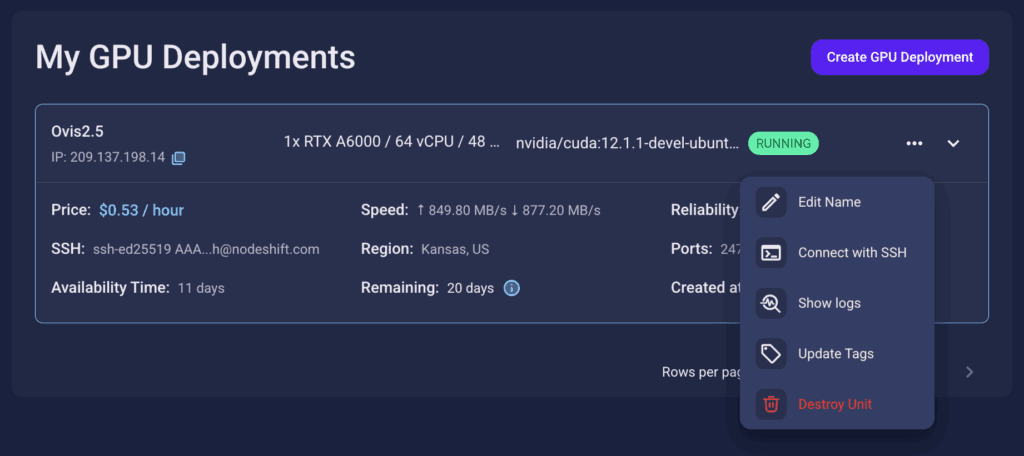1024x456 pixels.
Task: Click the tag icon for Update Tags
Action: tap(771, 353)
